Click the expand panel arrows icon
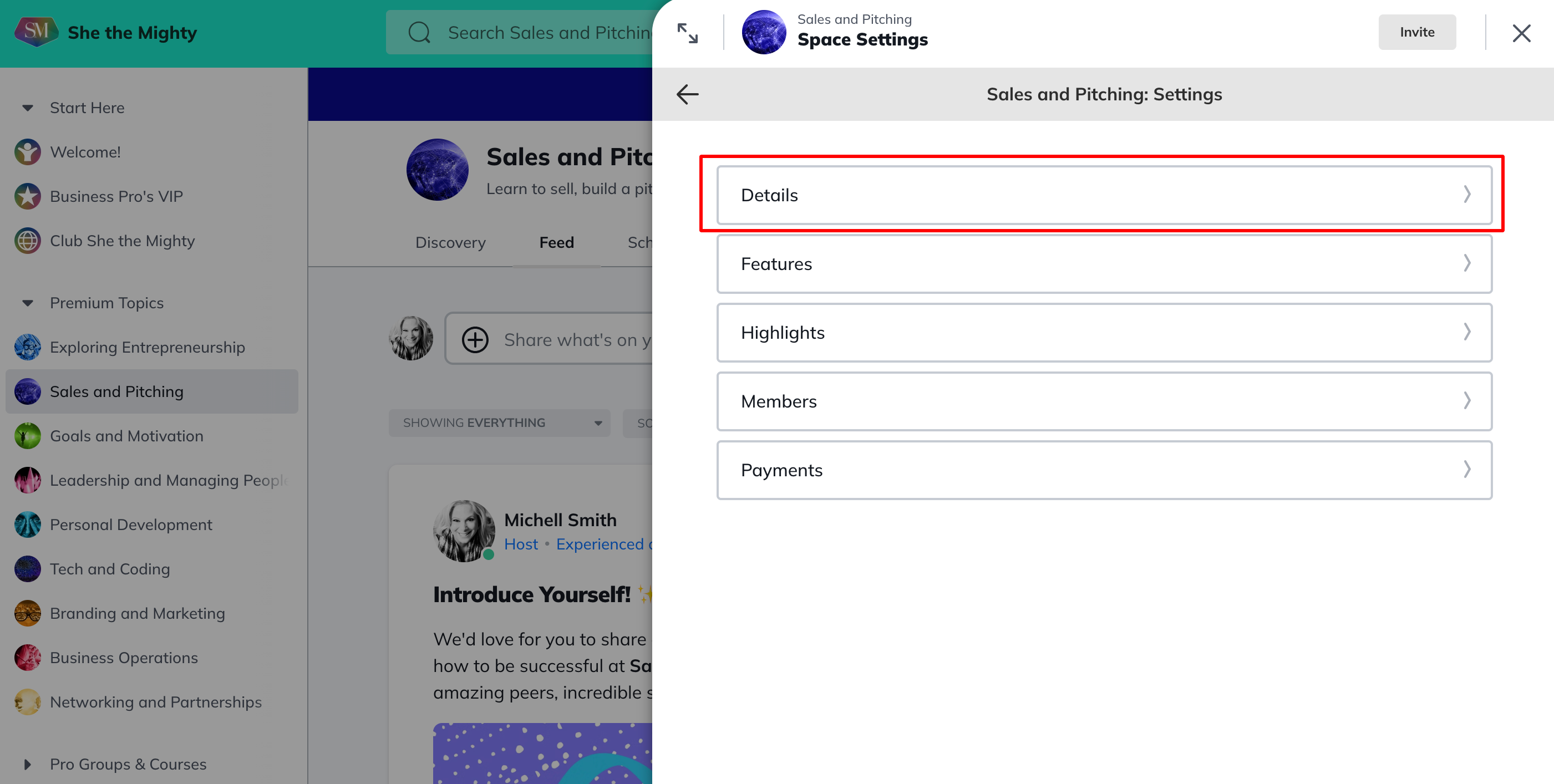1554x784 pixels. click(x=687, y=33)
